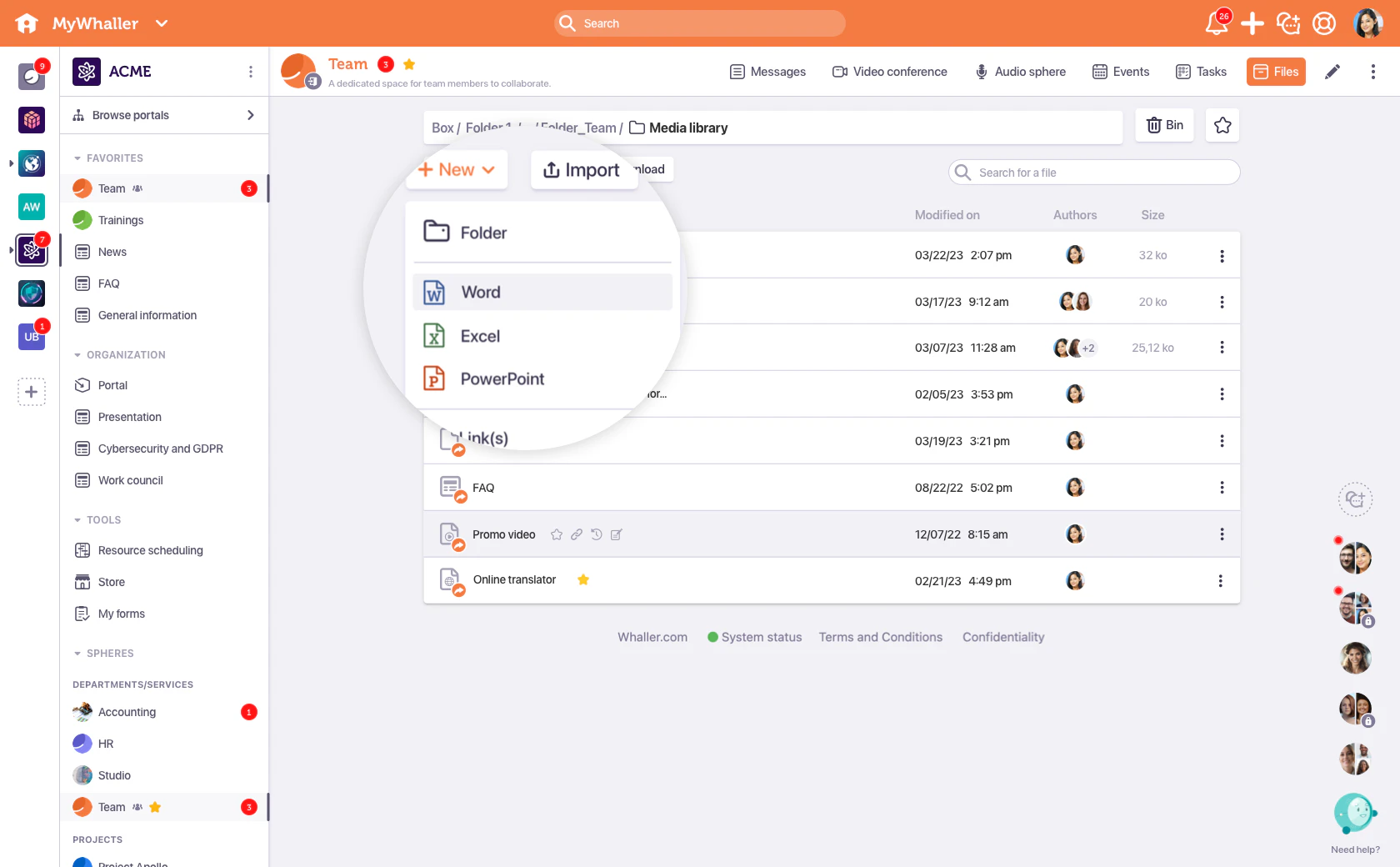Collapse the ORGANIZATION section in the sidebar
Screen dimensions: 1400x867
pos(77,354)
